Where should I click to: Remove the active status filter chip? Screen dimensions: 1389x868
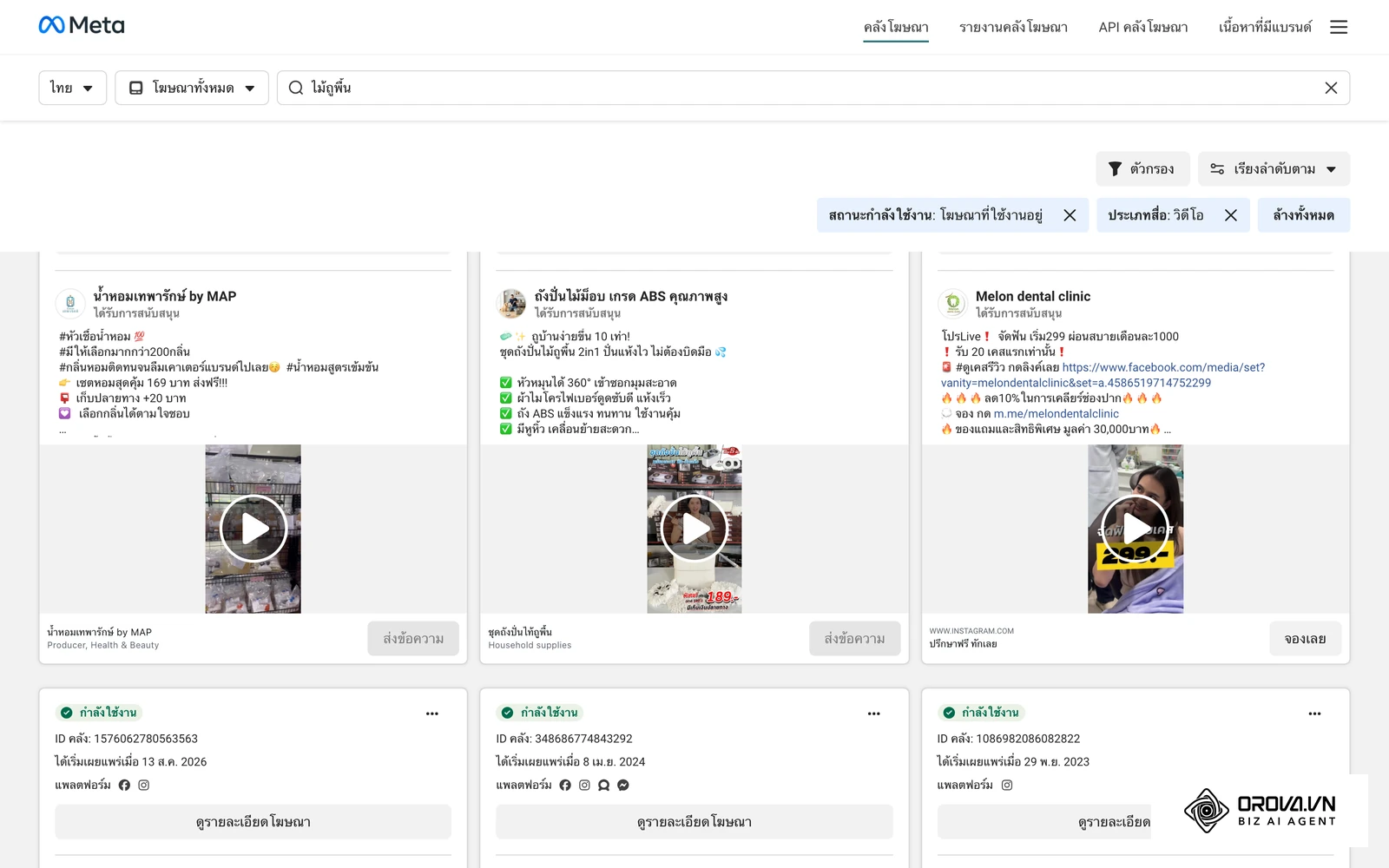(x=1070, y=215)
